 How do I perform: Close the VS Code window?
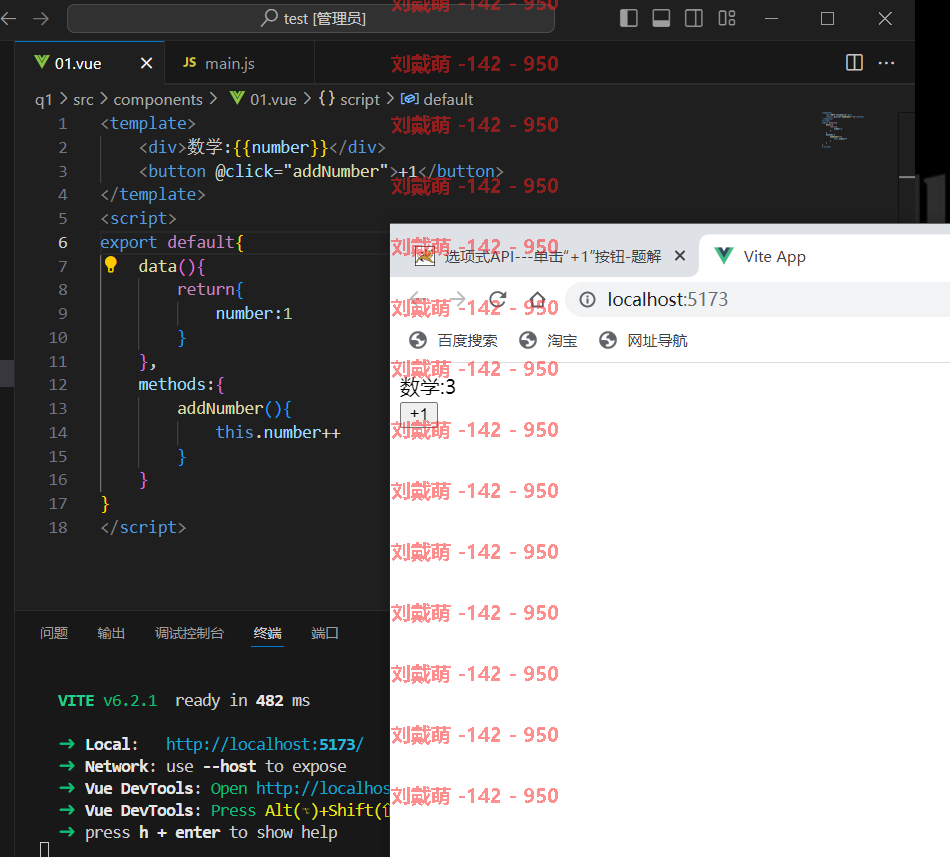[885, 19]
